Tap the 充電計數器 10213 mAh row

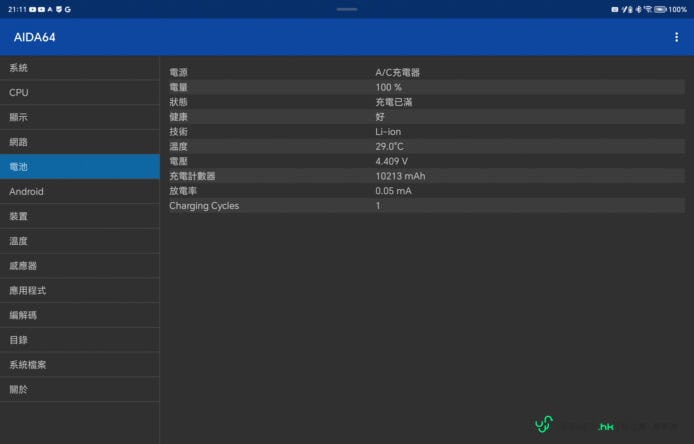426,176
